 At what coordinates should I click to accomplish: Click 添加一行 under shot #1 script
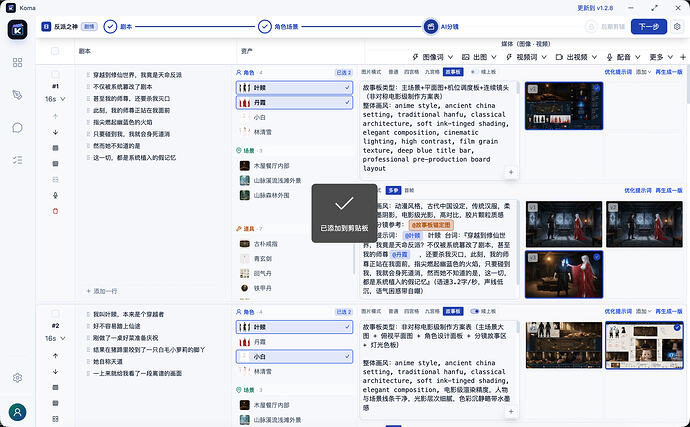pos(102,291)
